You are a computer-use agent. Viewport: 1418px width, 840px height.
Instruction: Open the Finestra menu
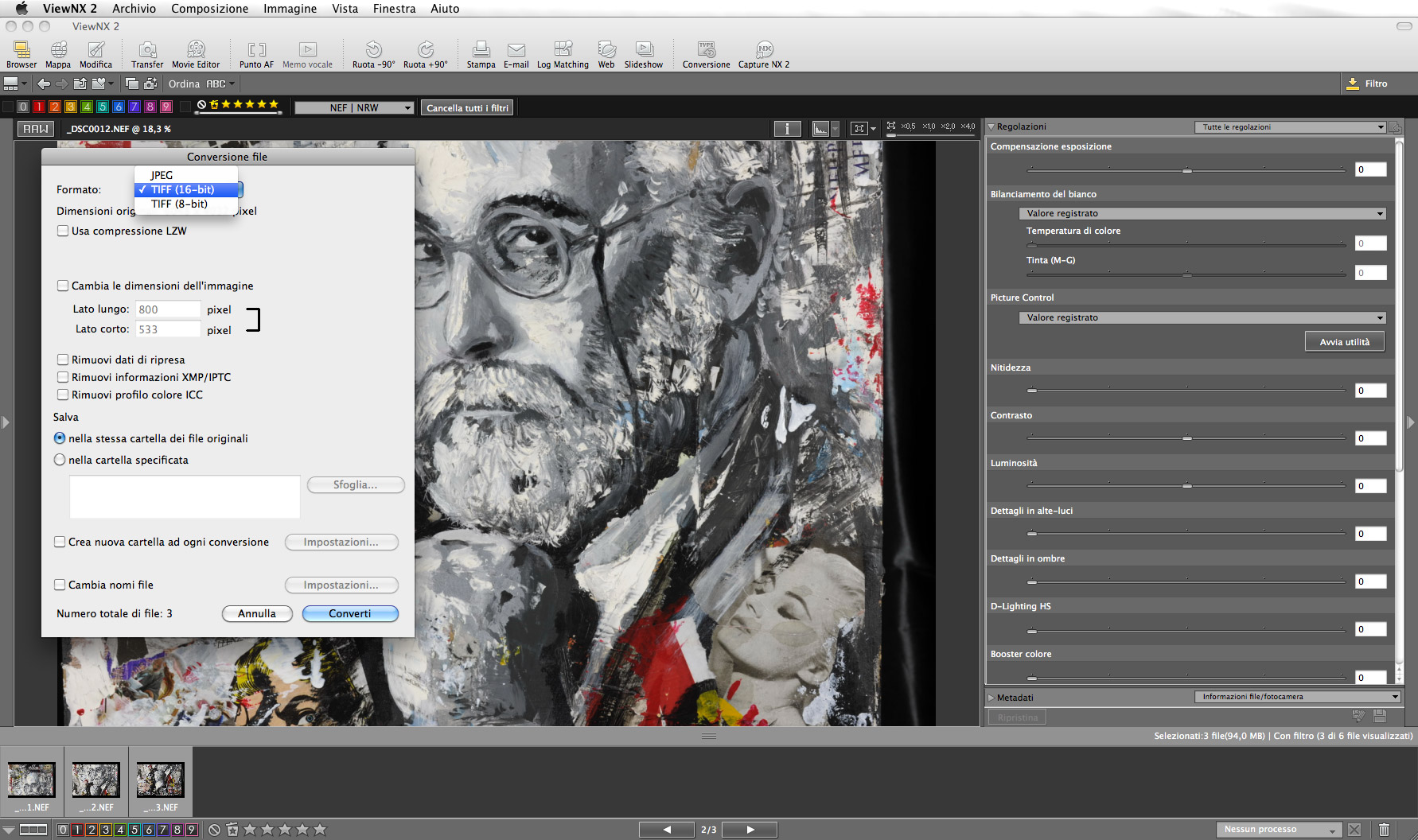394,9
